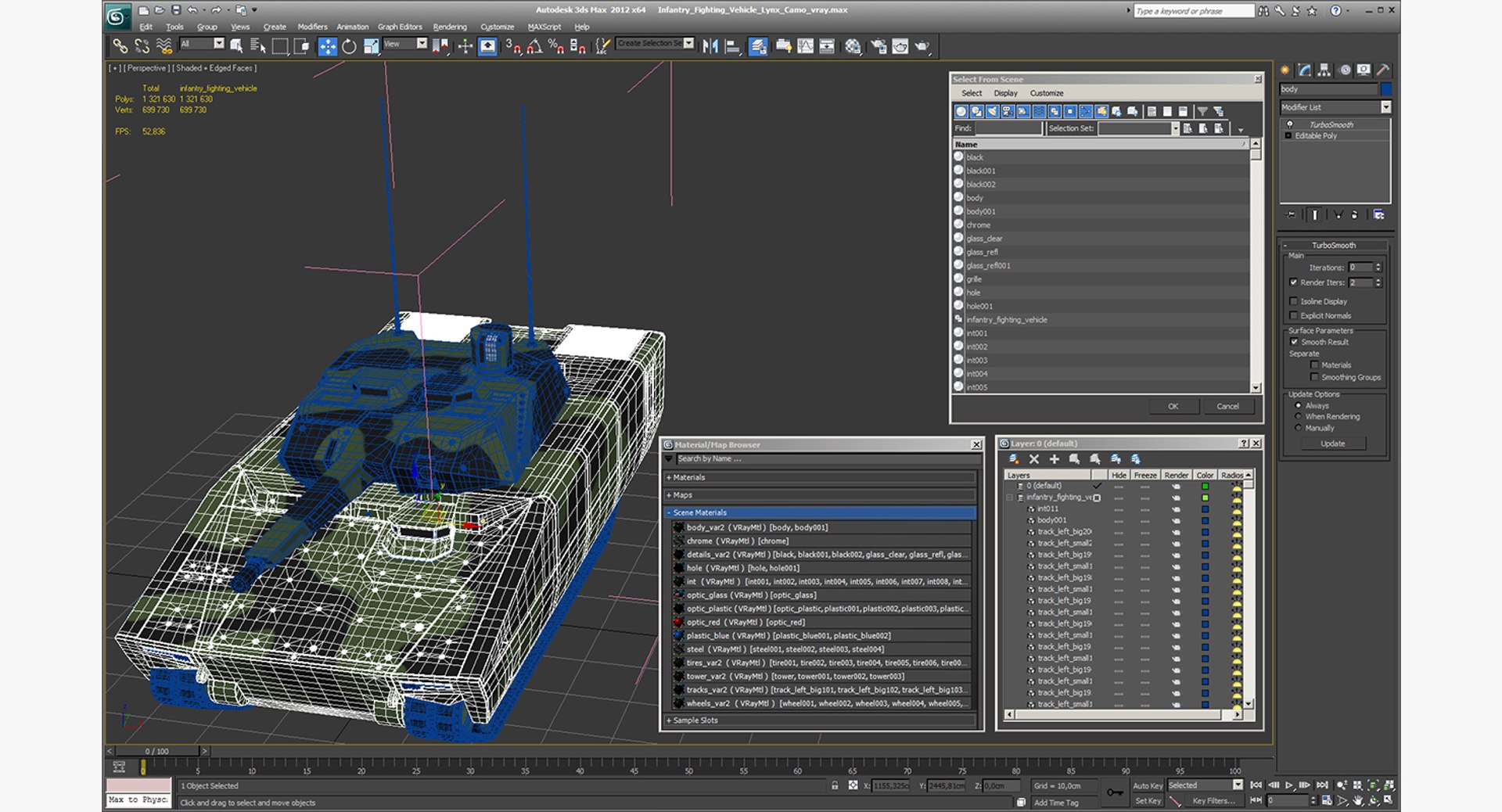Open Display menu in Select From Scene
The height and width of the screenshot is (812, 1502).
click(x=1005, y=93)
